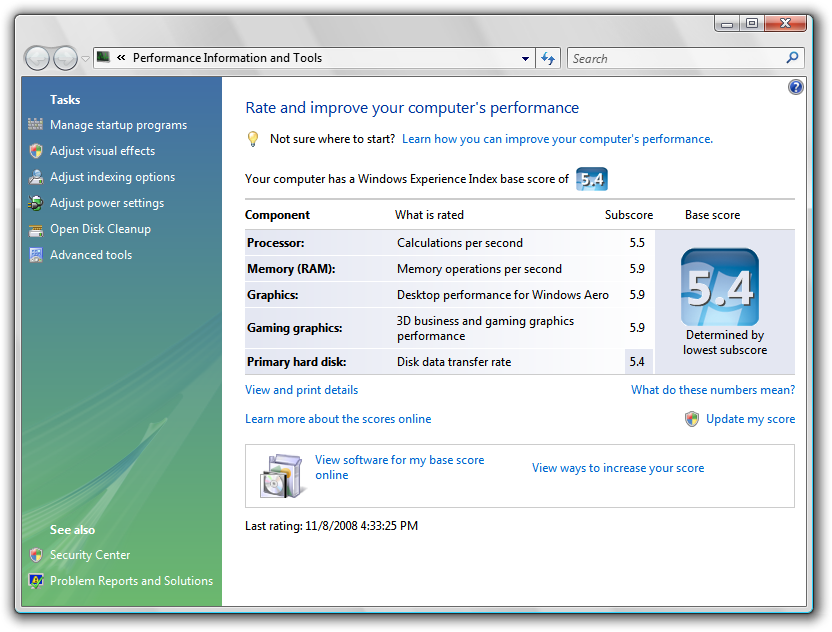Image resolution: width=832 pixels, height=632 pixels.
Task: Click 'Memory operations per second' text
Action: 479,269
